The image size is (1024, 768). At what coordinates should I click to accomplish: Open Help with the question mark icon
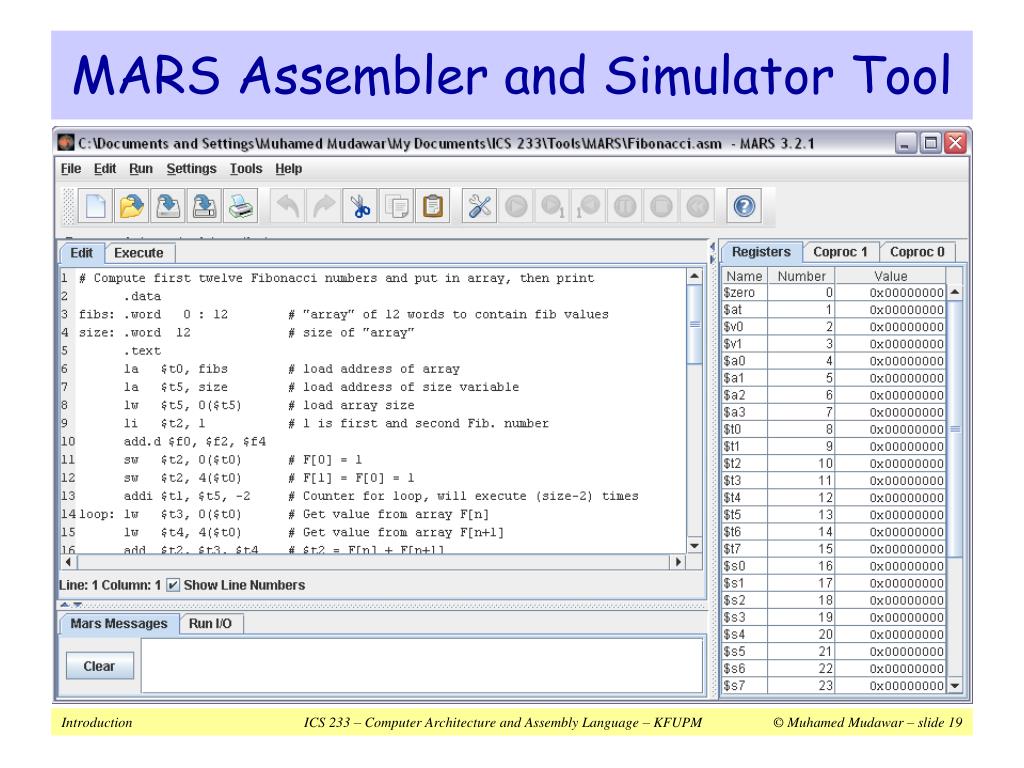pos(744,206)
